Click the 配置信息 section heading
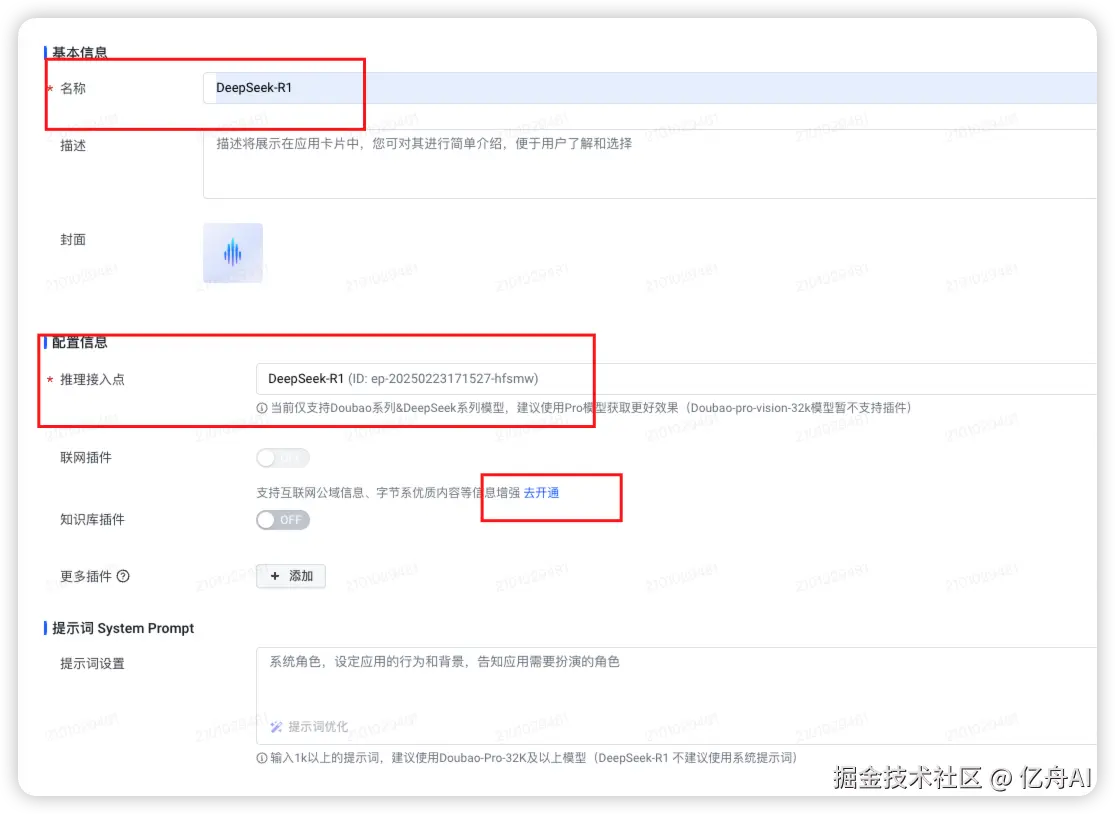The height and width of the screenshot is (814, 1115). pos(79,343)
